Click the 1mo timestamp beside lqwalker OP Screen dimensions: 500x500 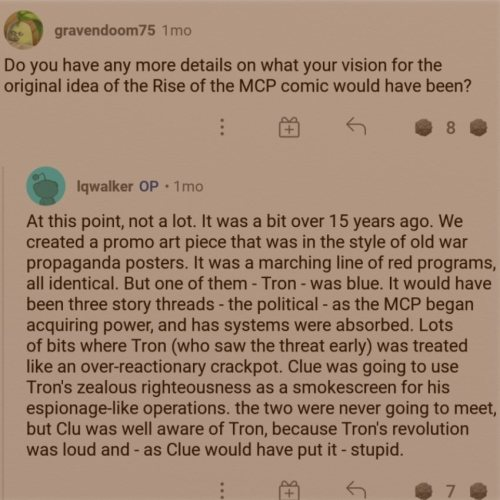click(x=188, y=186)
